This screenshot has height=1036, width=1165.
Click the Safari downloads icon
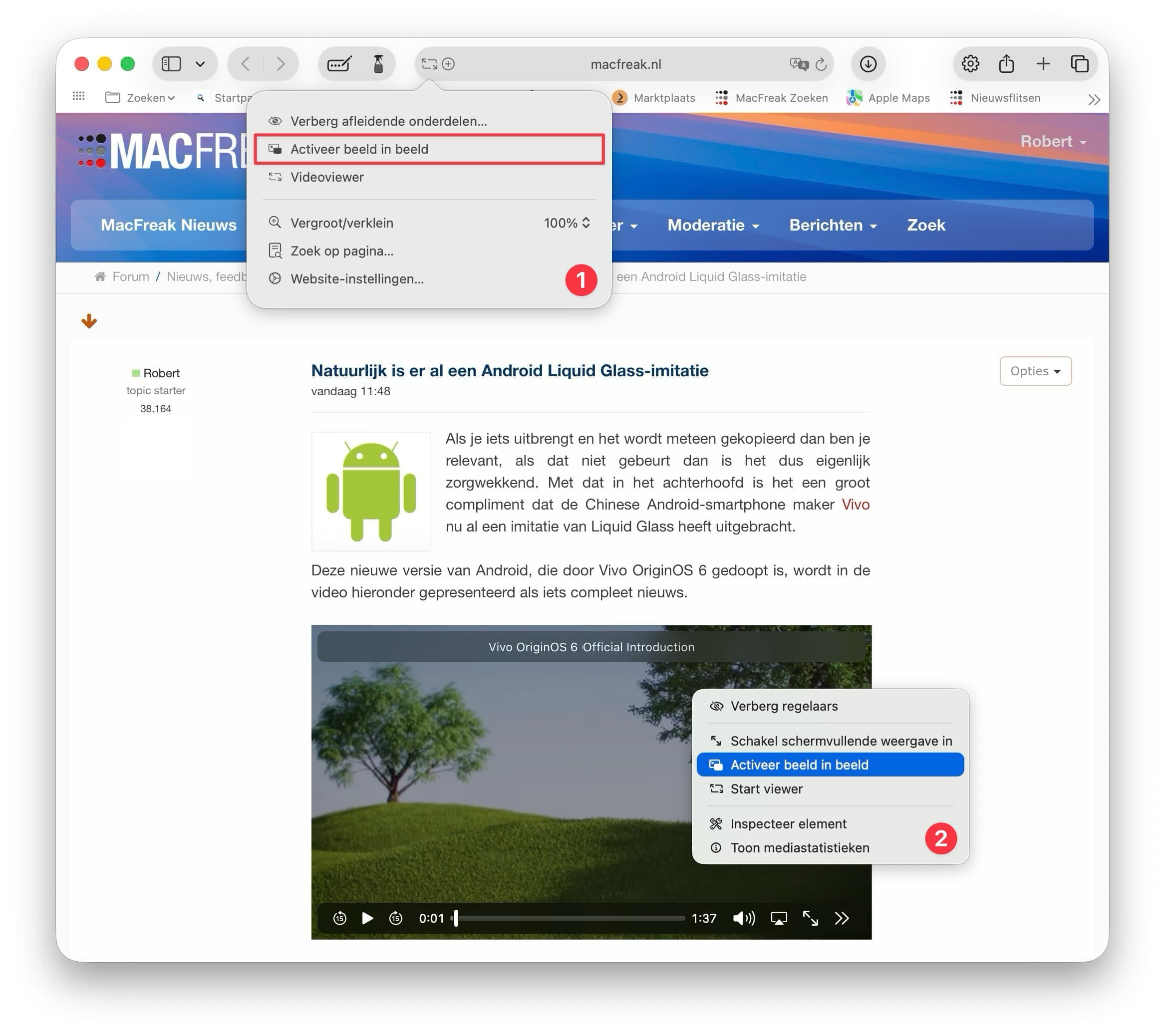[868, 64]
